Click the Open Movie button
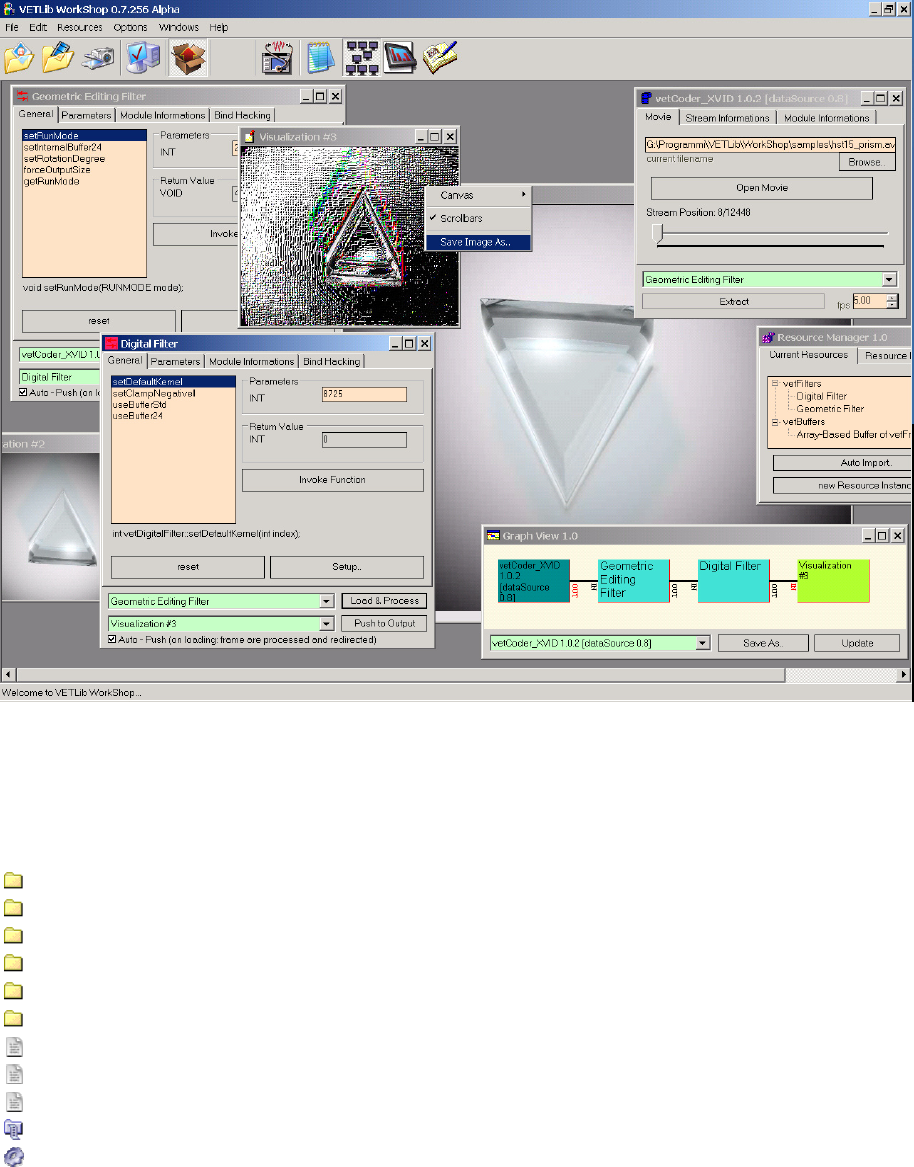914x1167 pixels. coord(761,188)
